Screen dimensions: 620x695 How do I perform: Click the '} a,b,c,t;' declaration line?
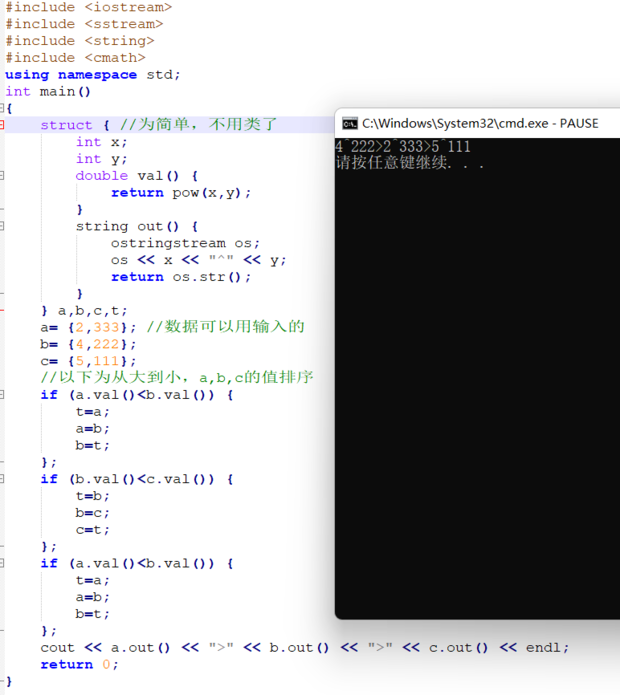tap(84, 311)
